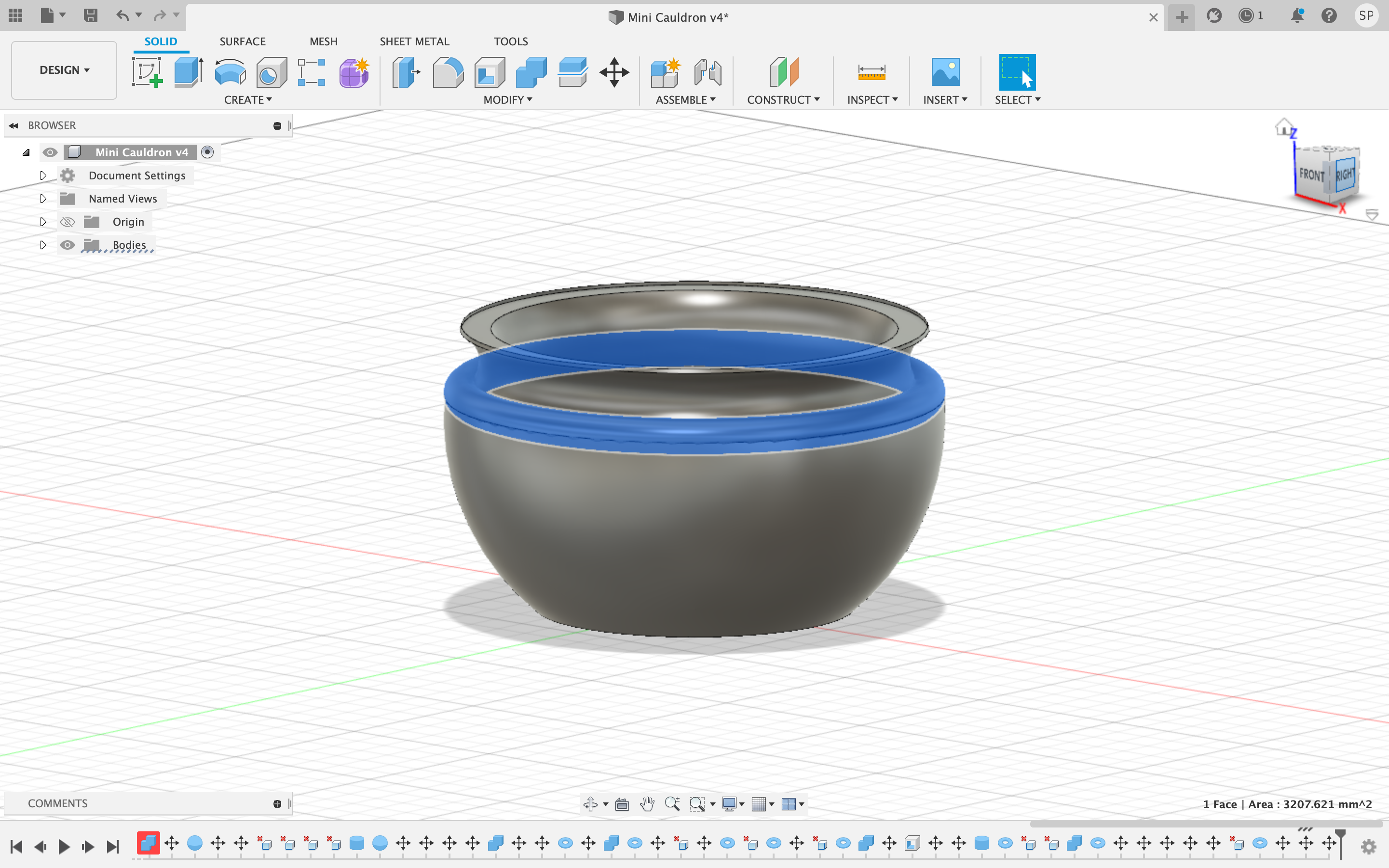Toggle visibility of Mini Cauldron v4 component
The height and width of the screenshot is (868, 1389).
[50, 152]
